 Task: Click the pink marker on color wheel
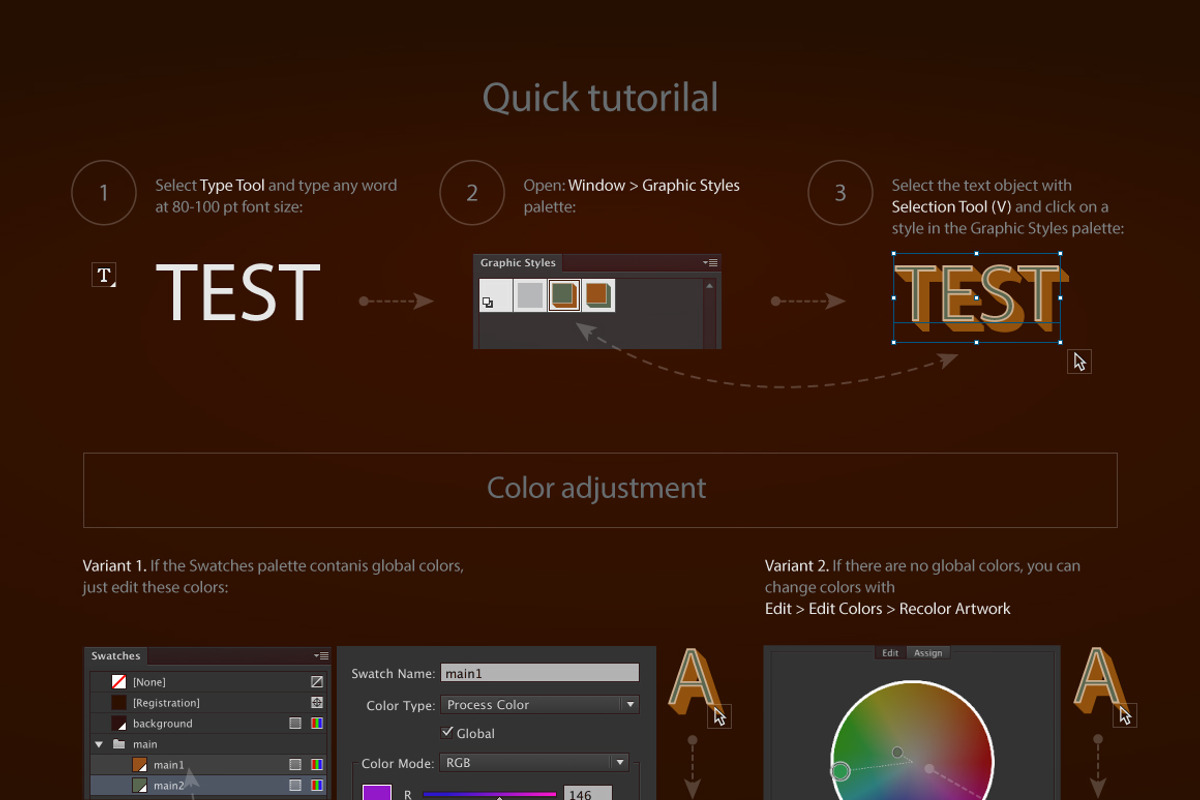pyautogui.click(x=929, y=769)
